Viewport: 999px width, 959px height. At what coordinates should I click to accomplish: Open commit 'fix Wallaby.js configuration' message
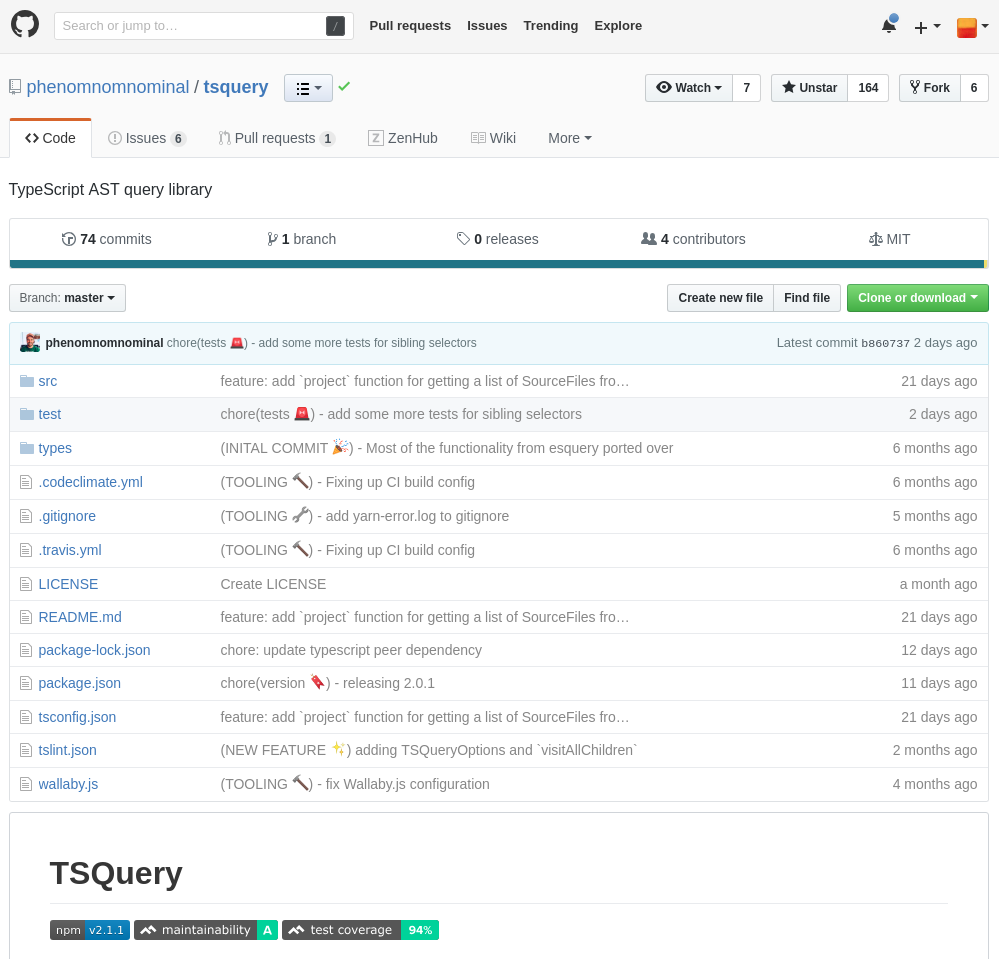tap(355, 784)
